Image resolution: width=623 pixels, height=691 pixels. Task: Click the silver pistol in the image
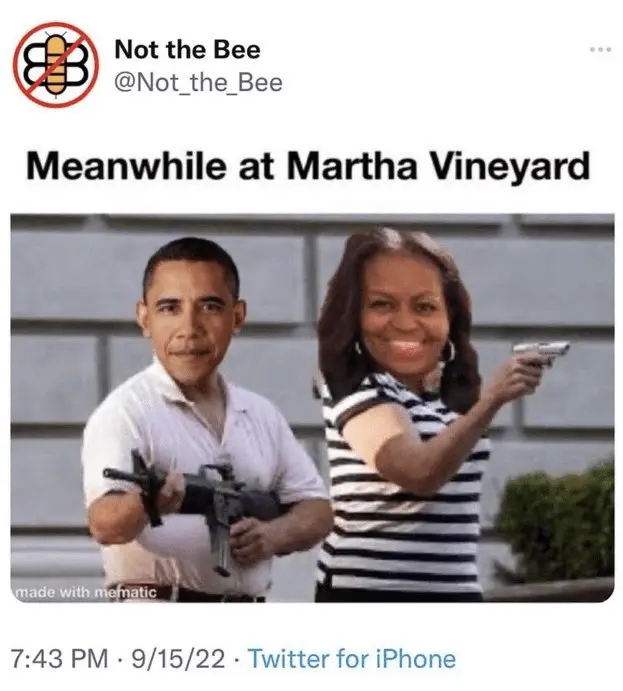[x=541, y=353]
